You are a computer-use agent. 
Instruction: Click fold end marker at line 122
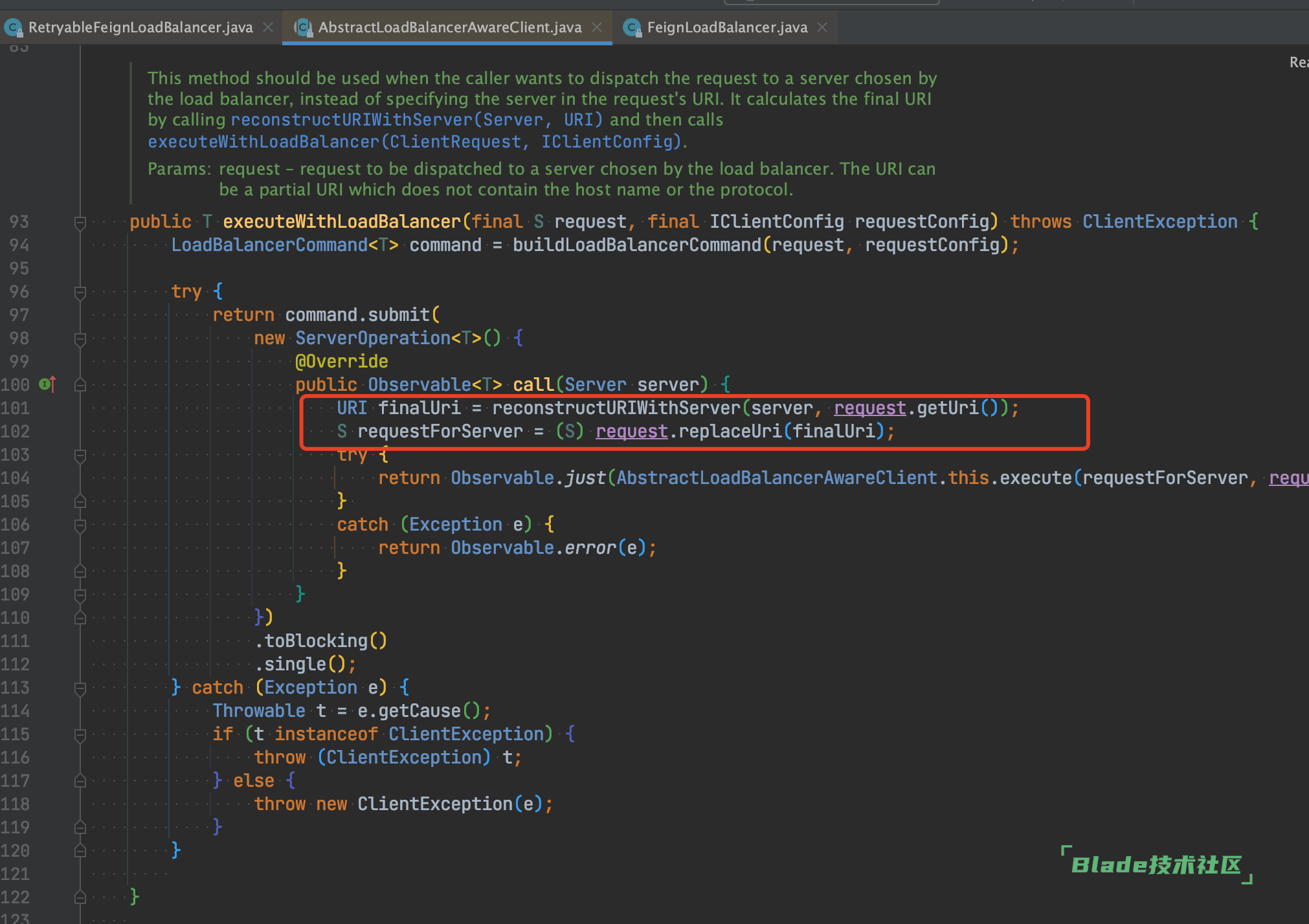tap(80, 897)
